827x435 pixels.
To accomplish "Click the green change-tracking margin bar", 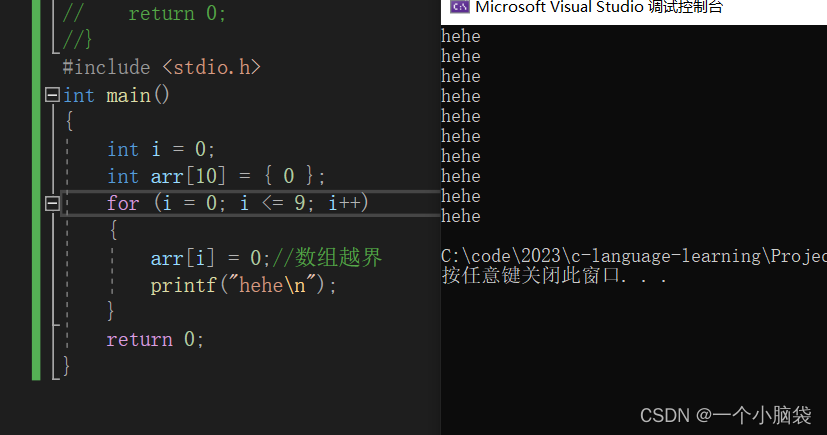I will click(x=36, y=190).
